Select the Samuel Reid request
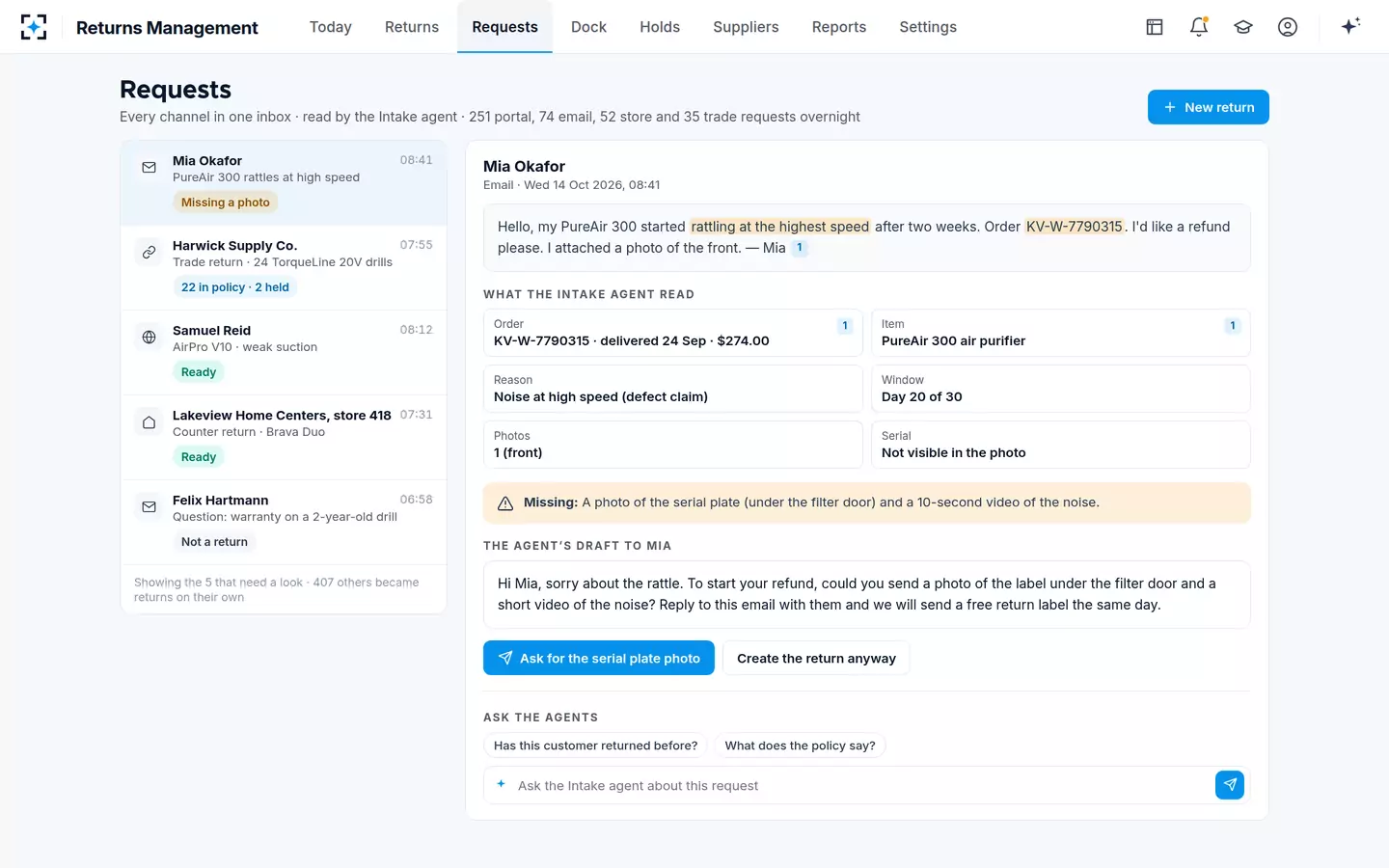This screenshot has width=1389, height=868. coord(284,352)
